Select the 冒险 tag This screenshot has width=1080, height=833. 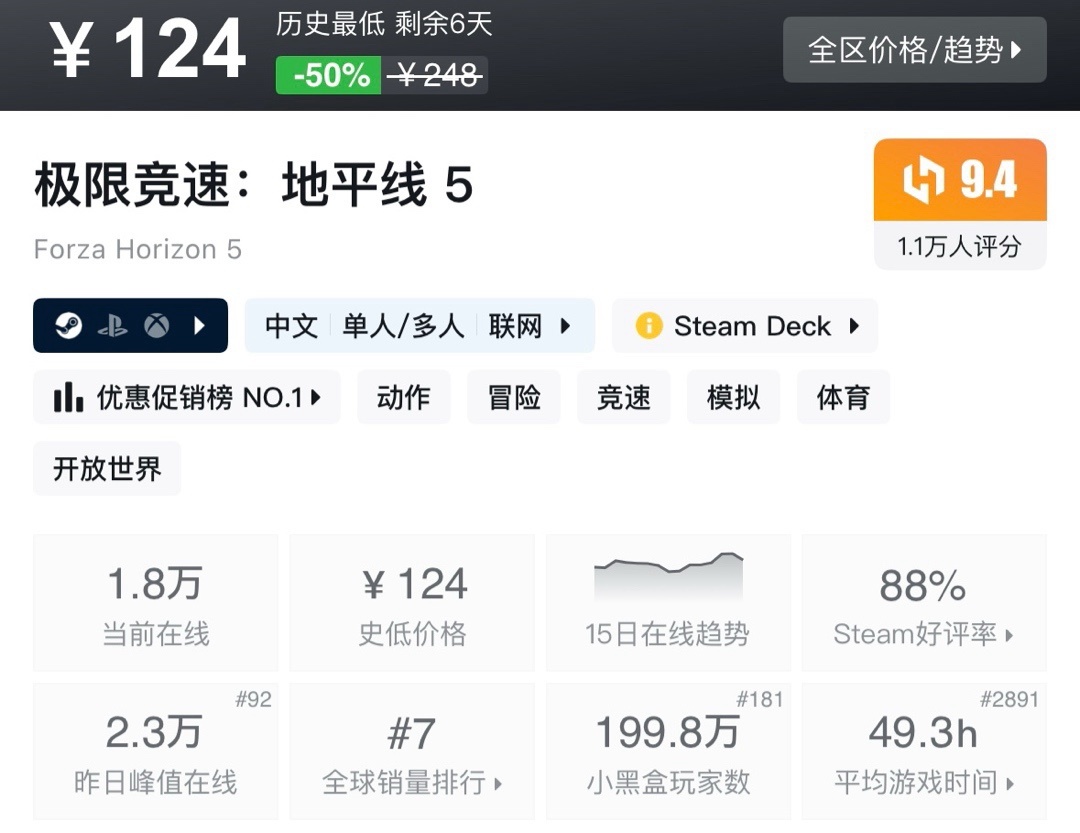click(514, 397)
